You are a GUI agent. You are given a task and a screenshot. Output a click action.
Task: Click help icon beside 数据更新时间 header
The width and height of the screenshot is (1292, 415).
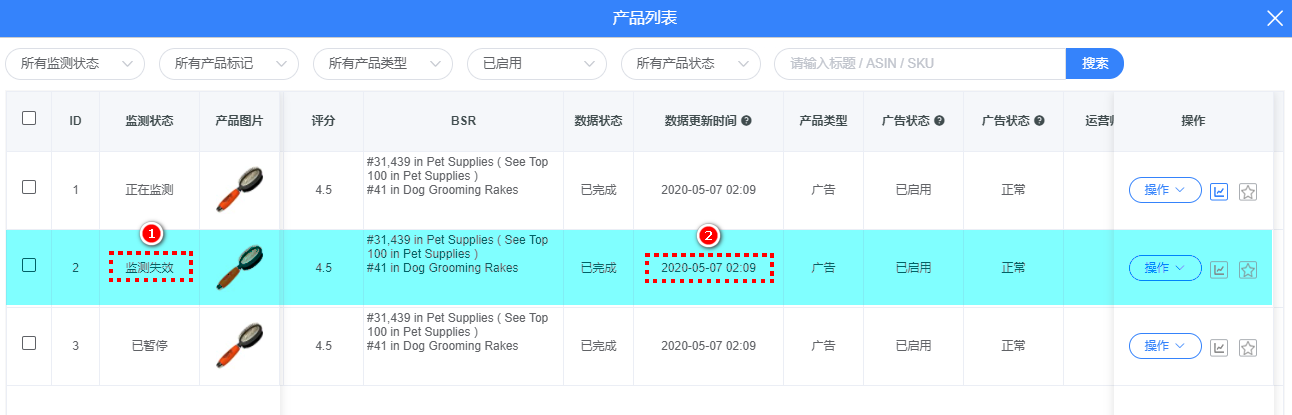pos(746,121)
